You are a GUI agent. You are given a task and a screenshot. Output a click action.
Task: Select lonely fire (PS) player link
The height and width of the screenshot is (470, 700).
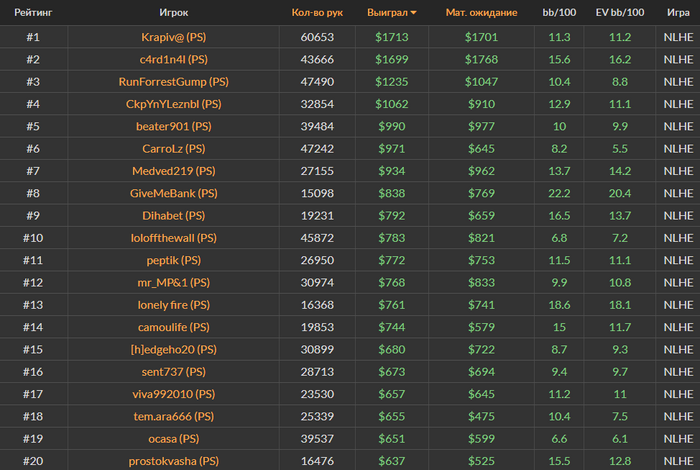[x=174, y=305]
